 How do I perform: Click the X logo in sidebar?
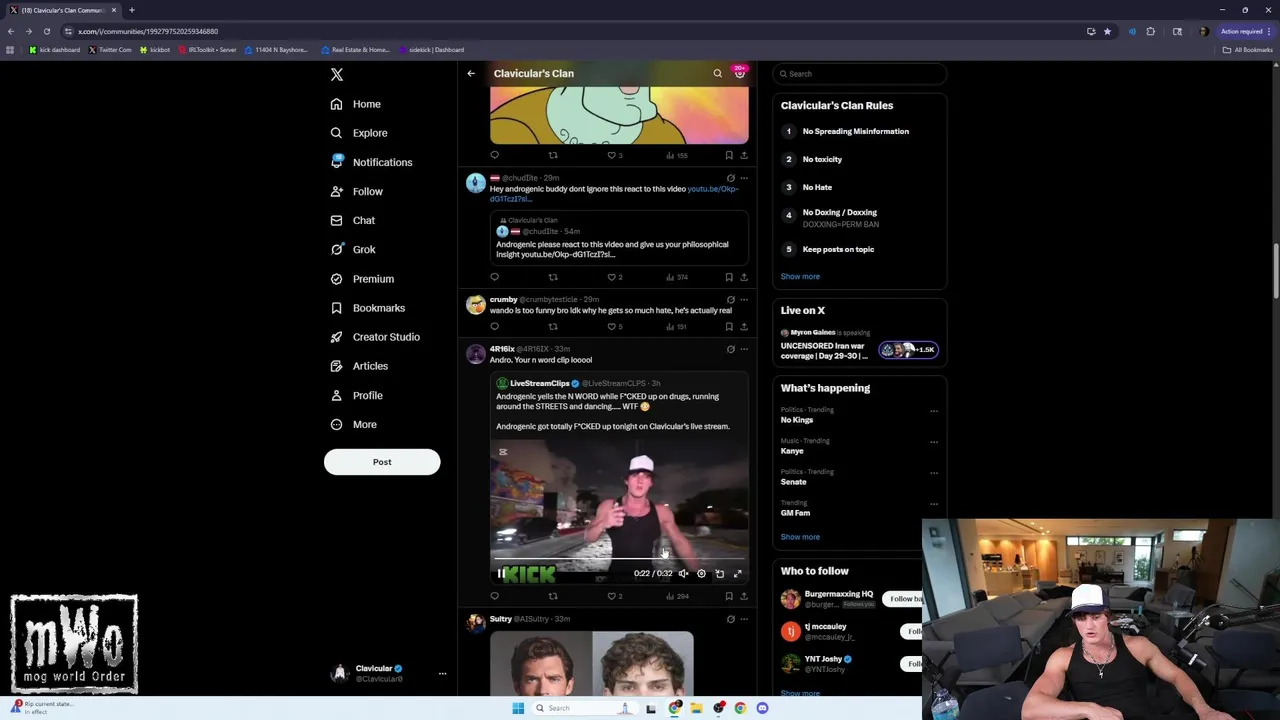tap(337, 75)
